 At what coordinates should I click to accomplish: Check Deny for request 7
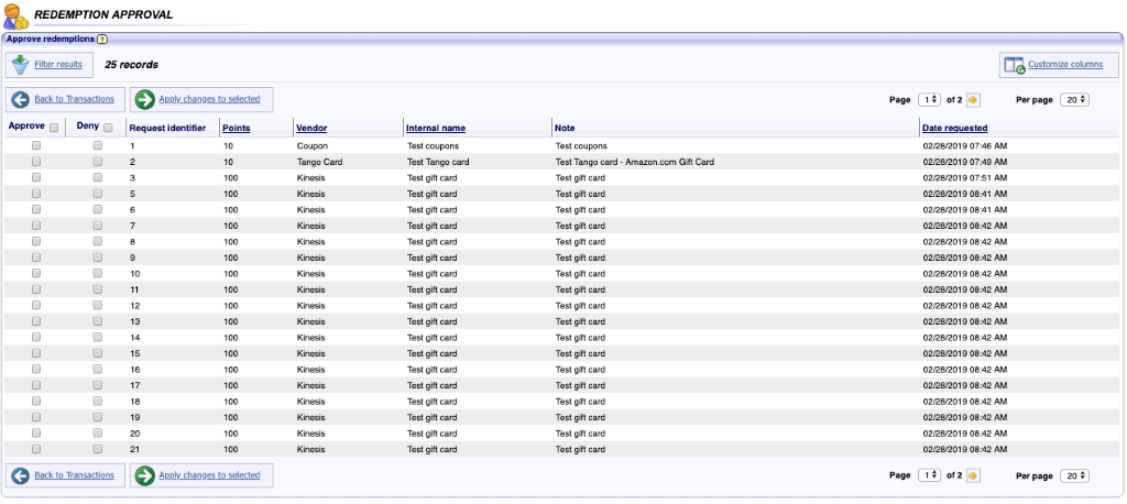pyautogui.click(x=97, y=225)
